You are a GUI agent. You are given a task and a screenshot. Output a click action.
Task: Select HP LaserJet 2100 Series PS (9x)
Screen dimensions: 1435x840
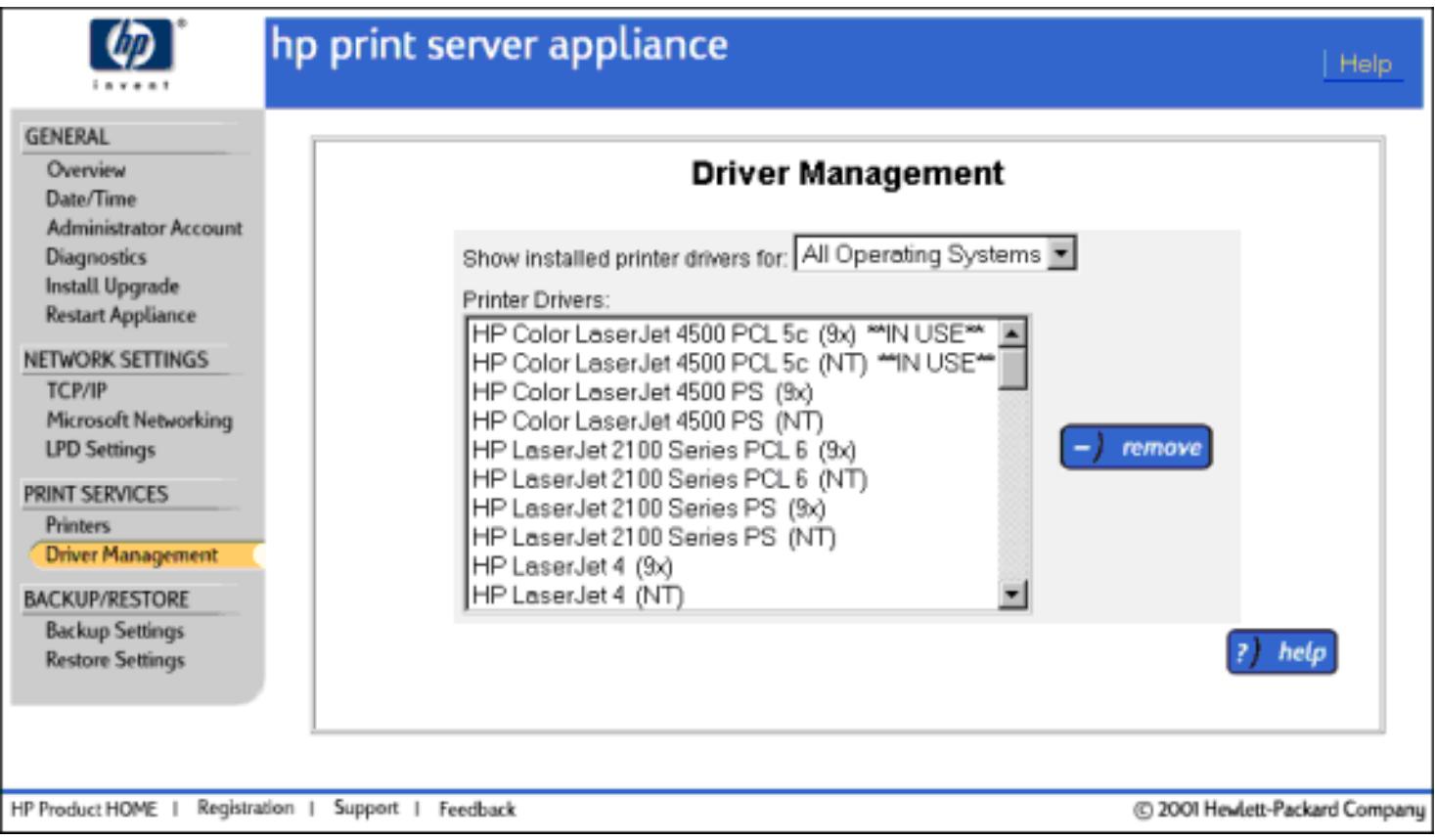(x=732, y=508)
